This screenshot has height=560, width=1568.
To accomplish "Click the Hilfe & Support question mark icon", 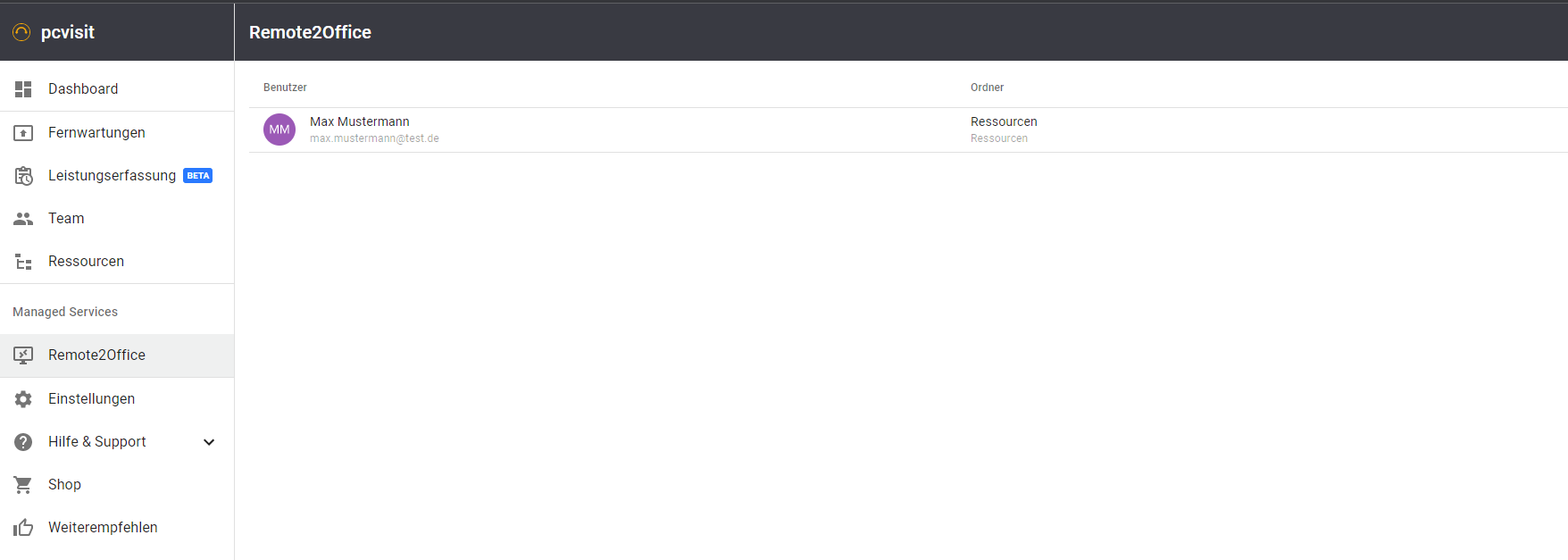I will click(23, 442).
